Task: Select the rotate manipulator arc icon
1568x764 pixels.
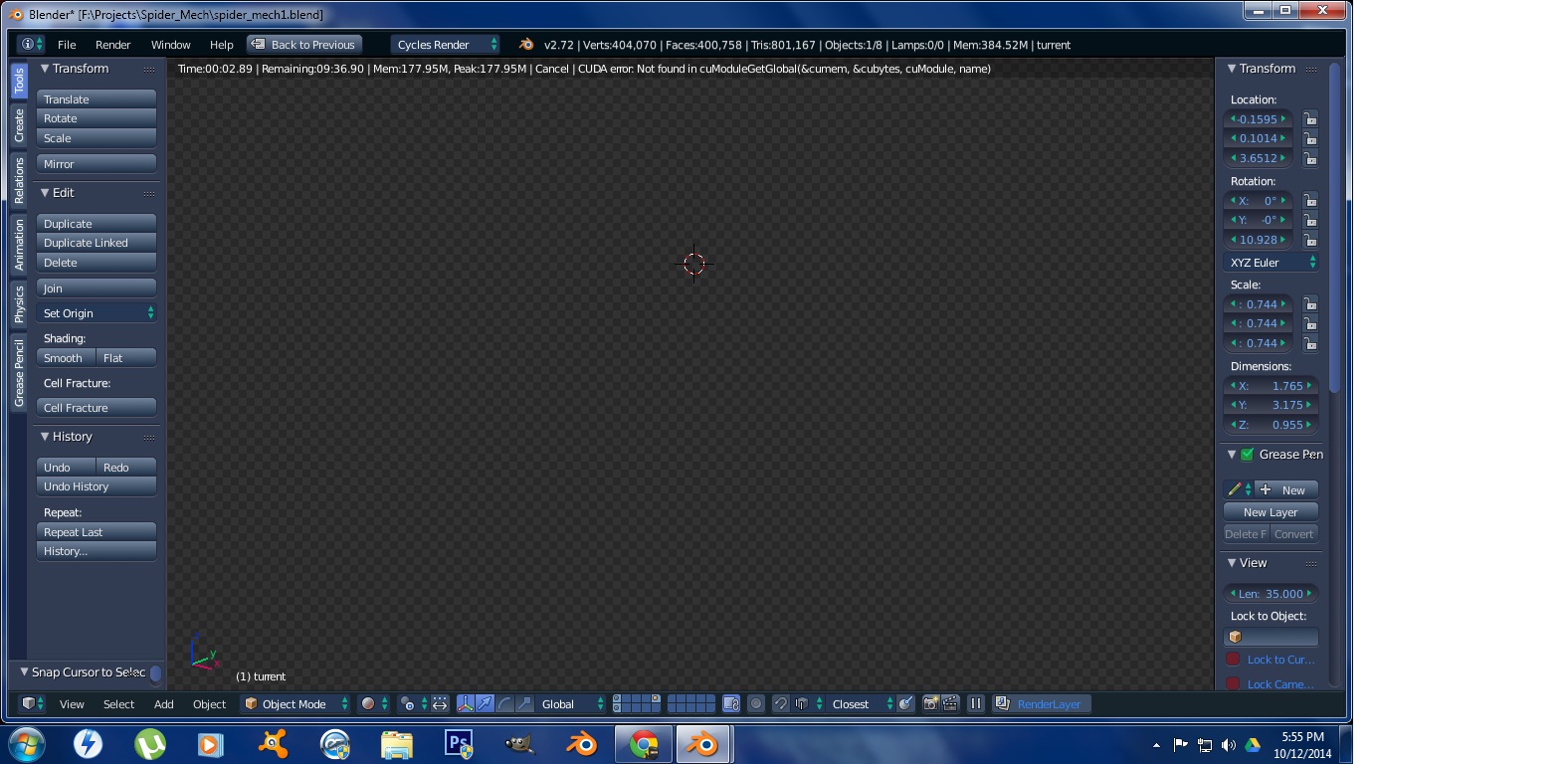Action: tap(504, 704)
